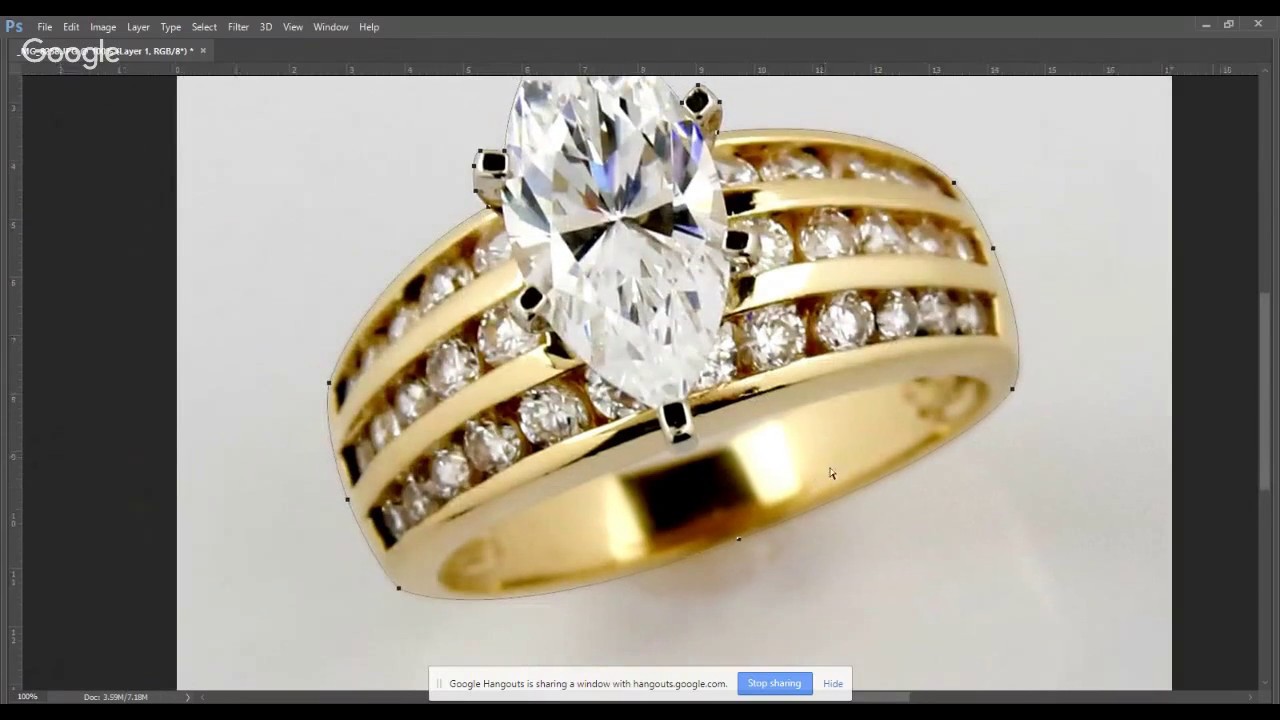This screenshot has width=1280, height=720.
Task: Click the scroll-left arrow in status bar
Action: [203, 697]
